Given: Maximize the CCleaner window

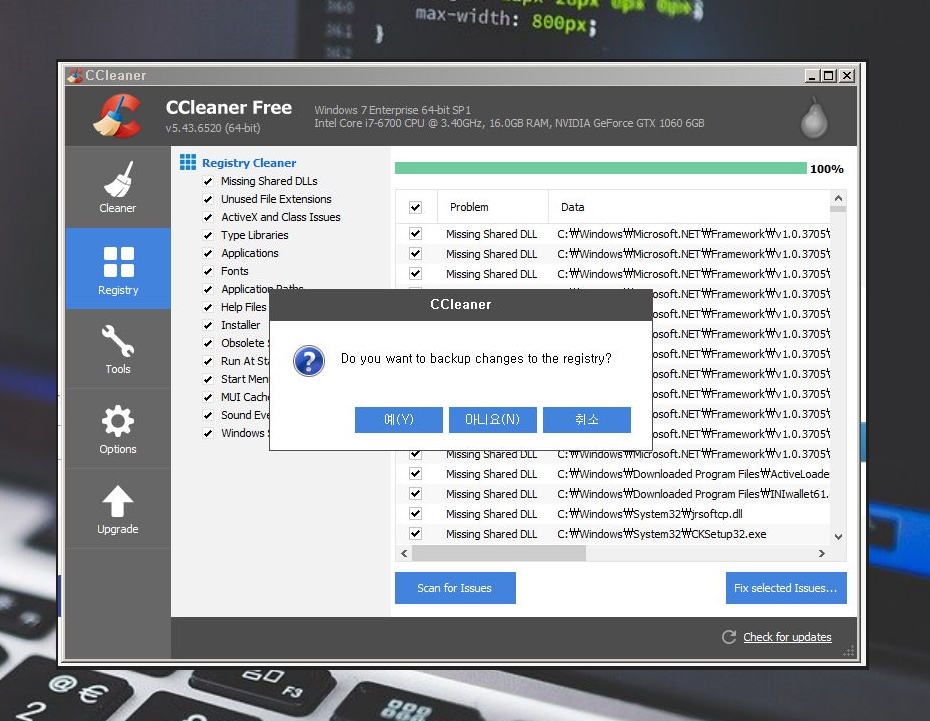Looking at the screenshot, I should click(829, 76).
